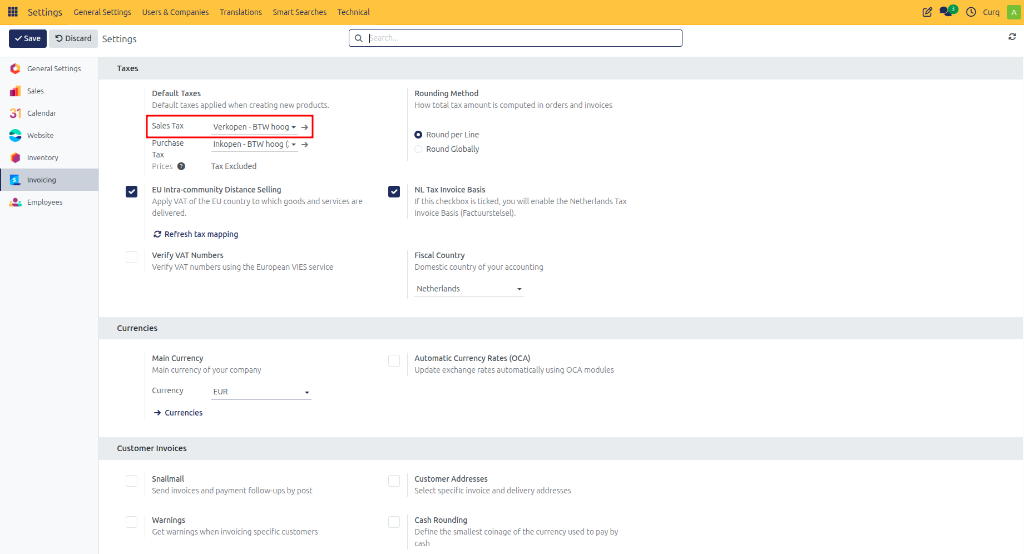The width and height of the screenshot is (1024, 554).
Task: Discard the changes
Action: tap(73, 39)
